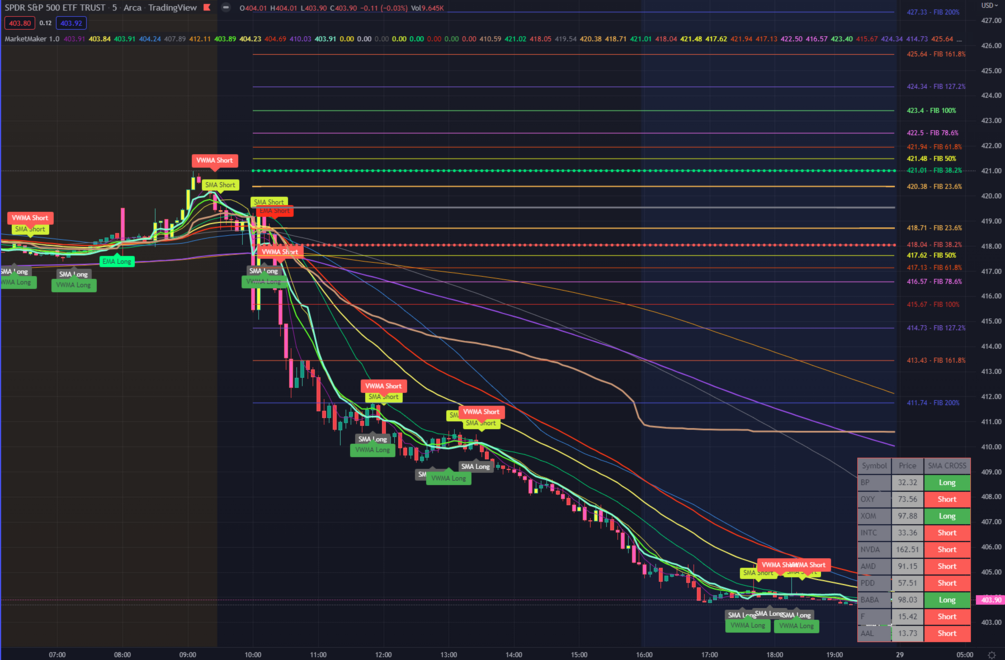
Task: Click the FIB 50% level label at 421.48
Action: 932,157
